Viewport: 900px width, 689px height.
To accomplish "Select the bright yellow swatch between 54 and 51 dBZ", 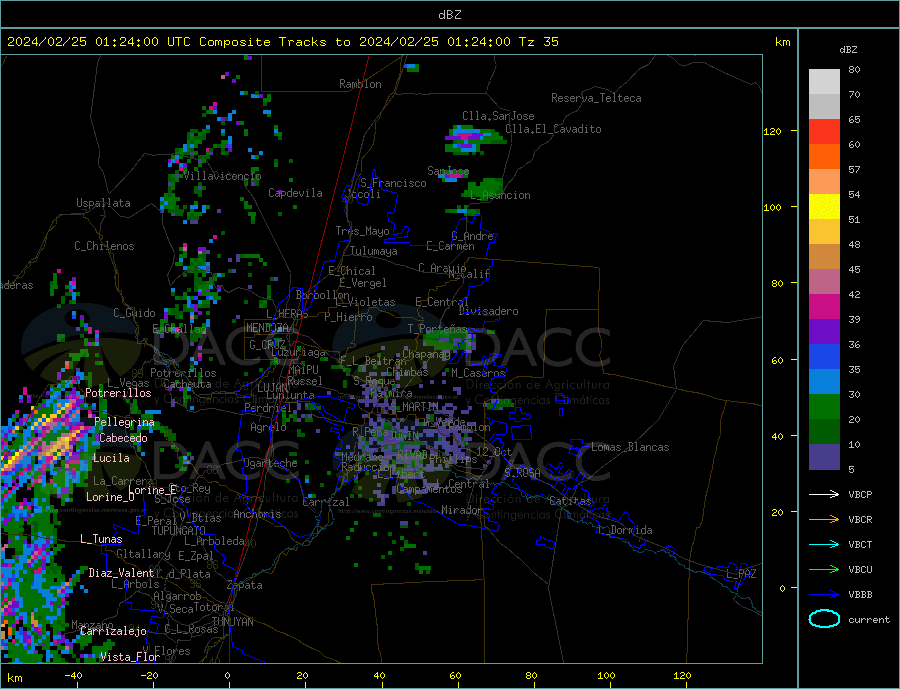I will (x=824, y=207).
